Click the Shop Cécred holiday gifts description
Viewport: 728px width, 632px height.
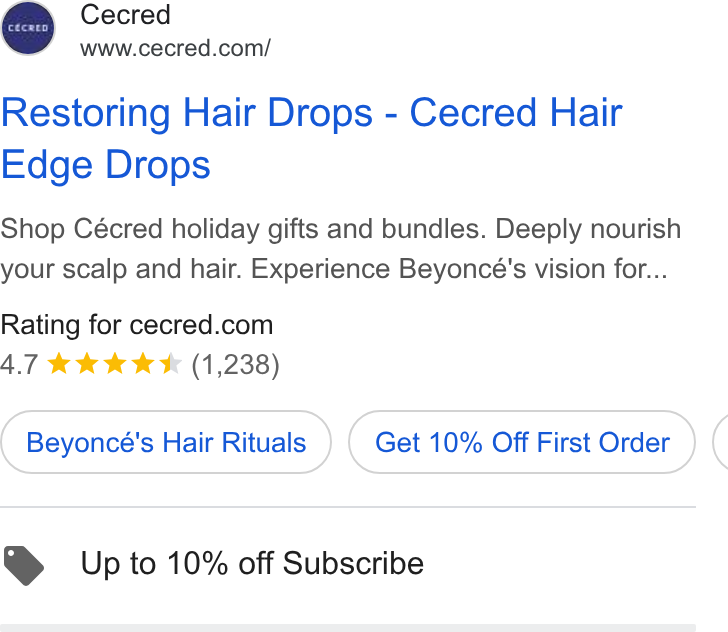coord(341,249)
